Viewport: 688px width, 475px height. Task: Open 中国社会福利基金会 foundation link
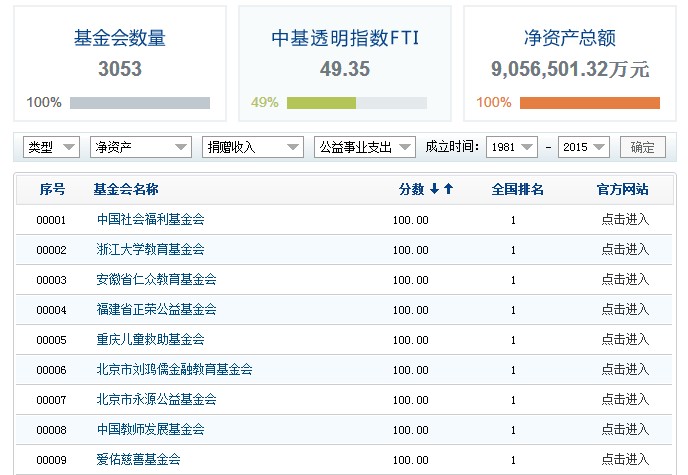(x=150, y=220)
